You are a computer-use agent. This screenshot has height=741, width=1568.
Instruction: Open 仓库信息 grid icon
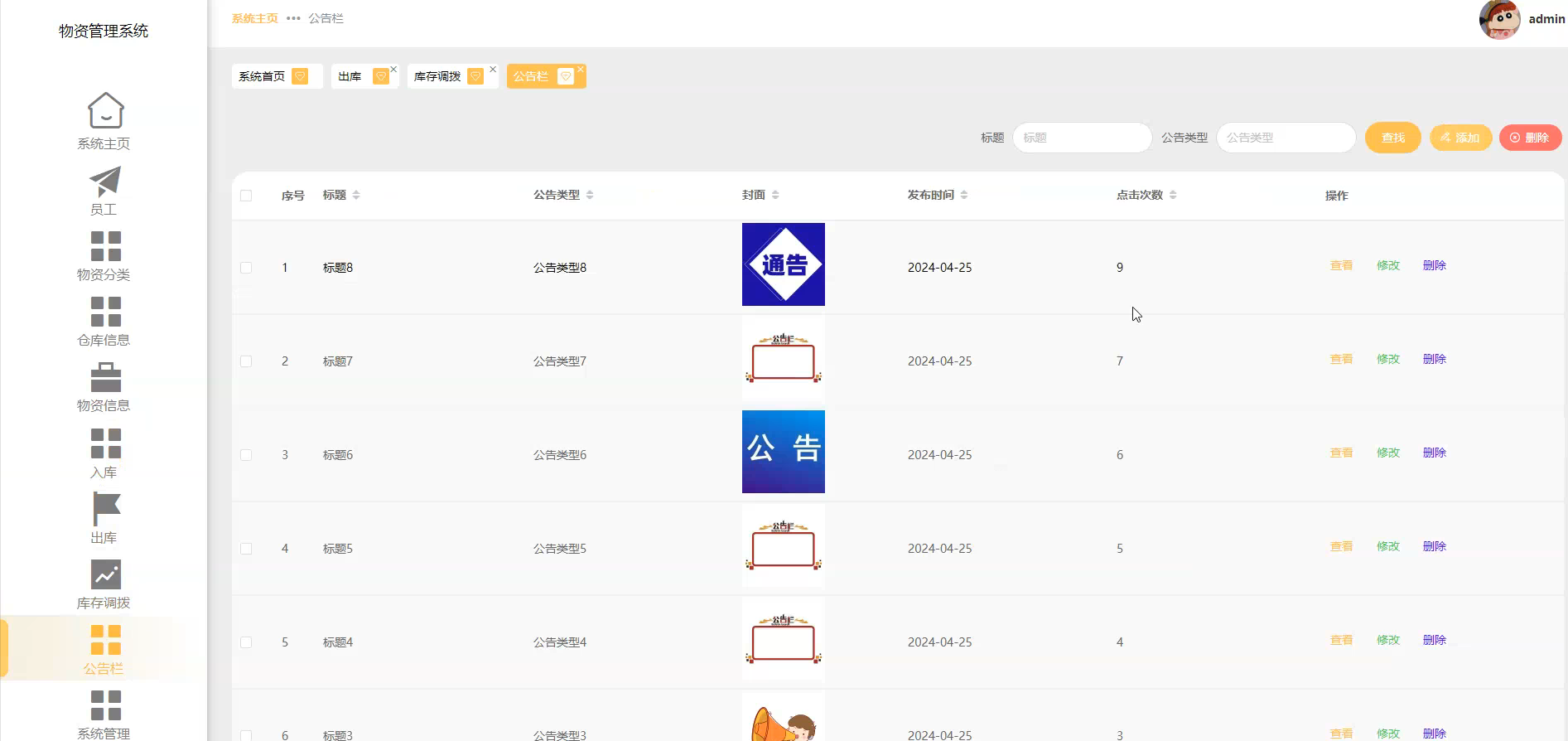pyautogui.click(x=105, y=312)
